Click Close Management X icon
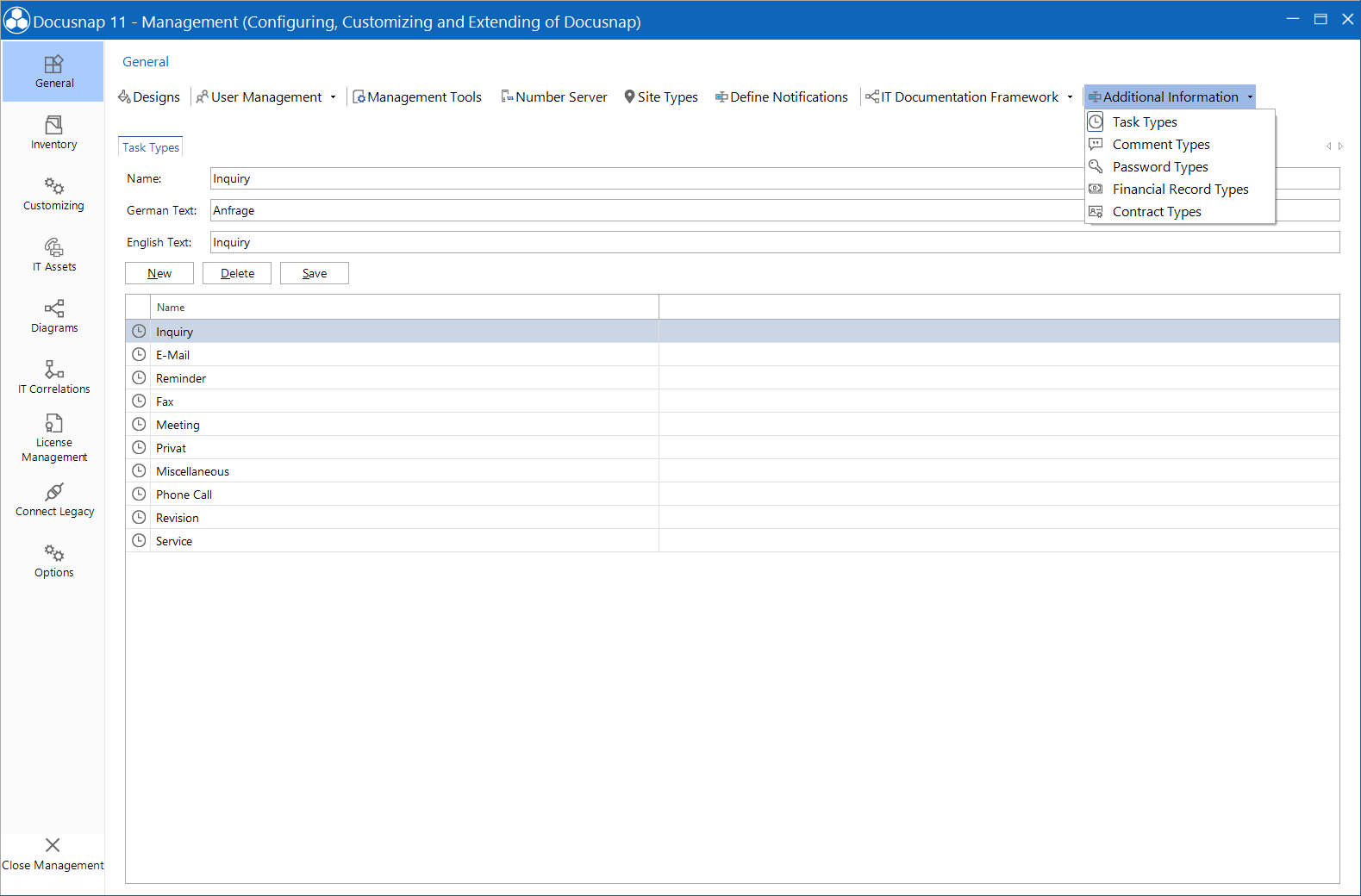The width and height of the screenshot is (1361, 896). (53, 845)
